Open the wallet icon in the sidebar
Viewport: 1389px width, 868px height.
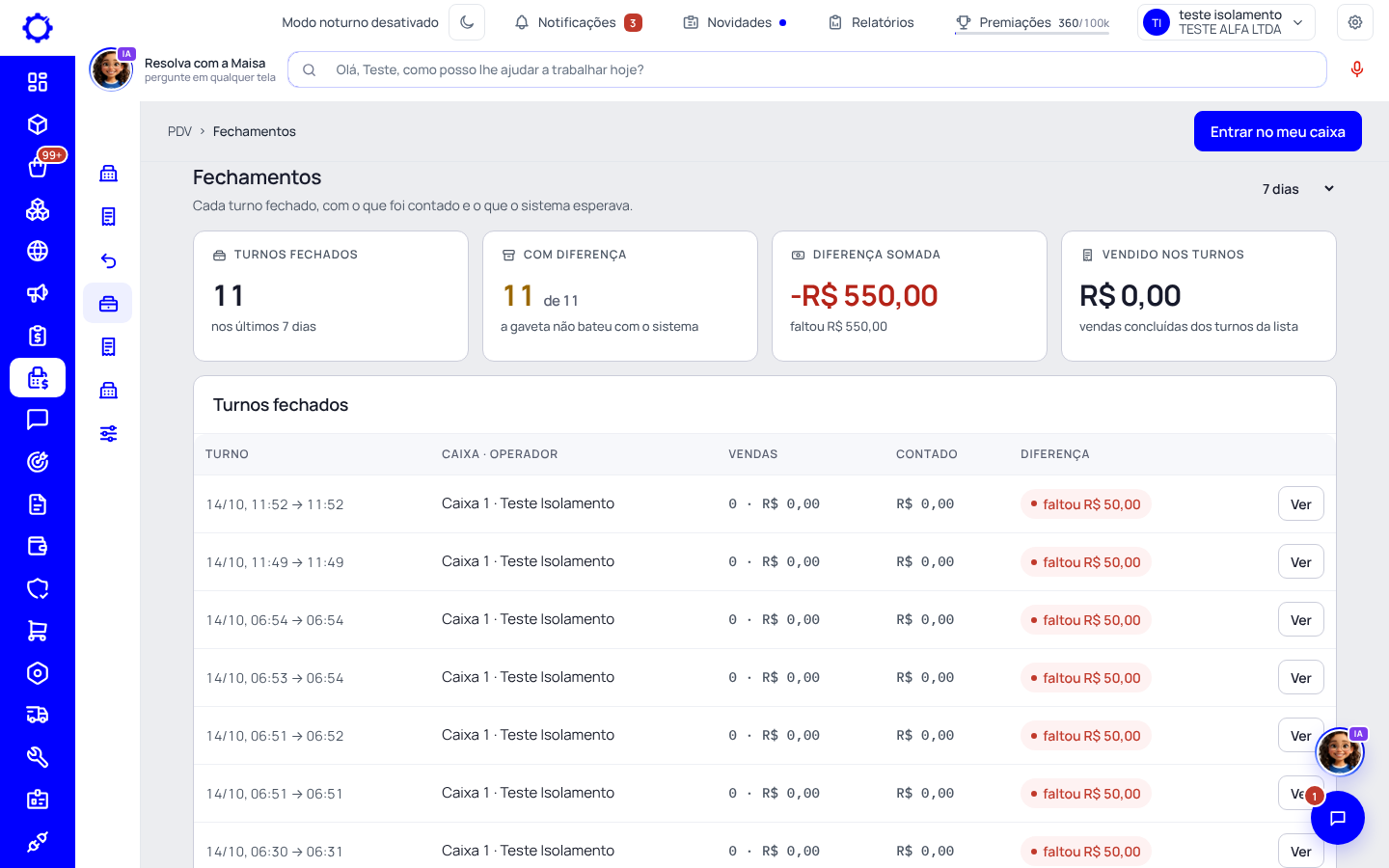pyautogui.click(x=38, y=547)
